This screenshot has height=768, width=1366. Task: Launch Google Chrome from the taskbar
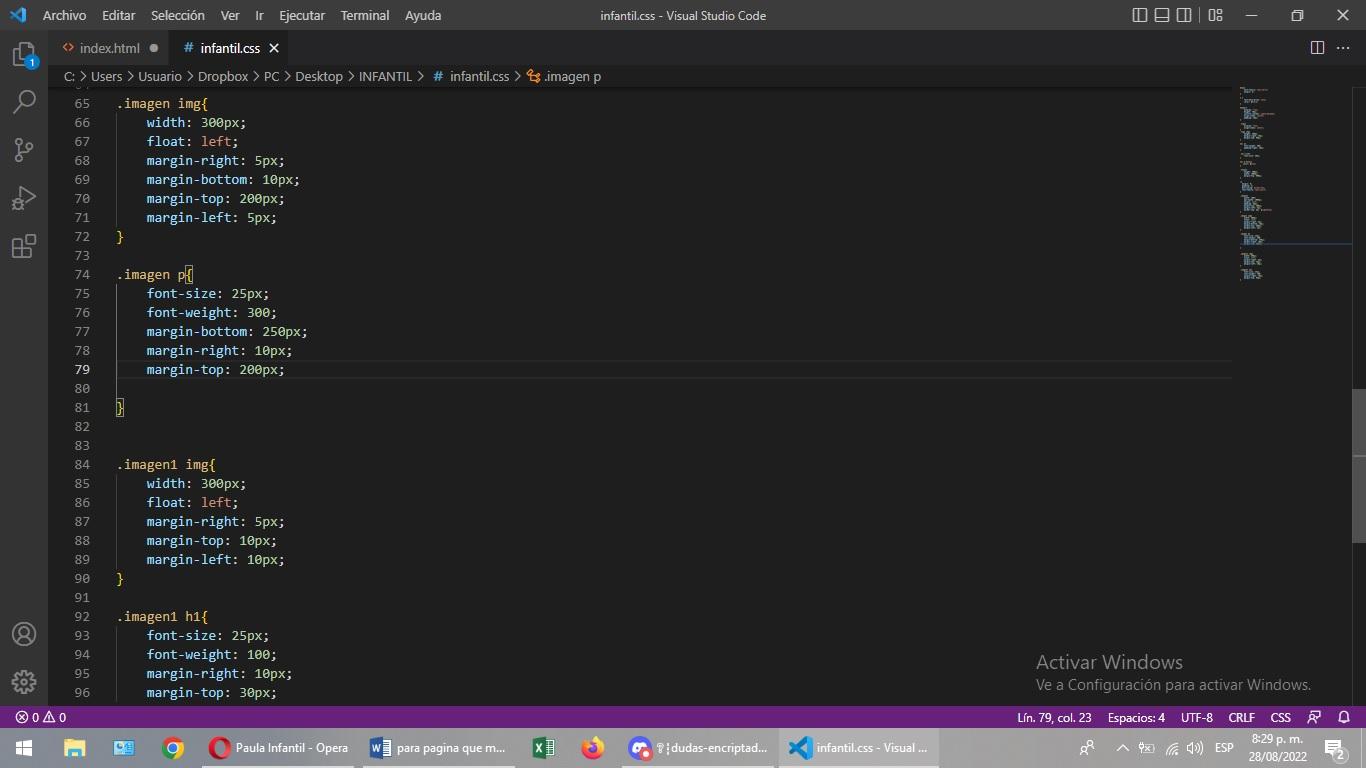(173, 748)
